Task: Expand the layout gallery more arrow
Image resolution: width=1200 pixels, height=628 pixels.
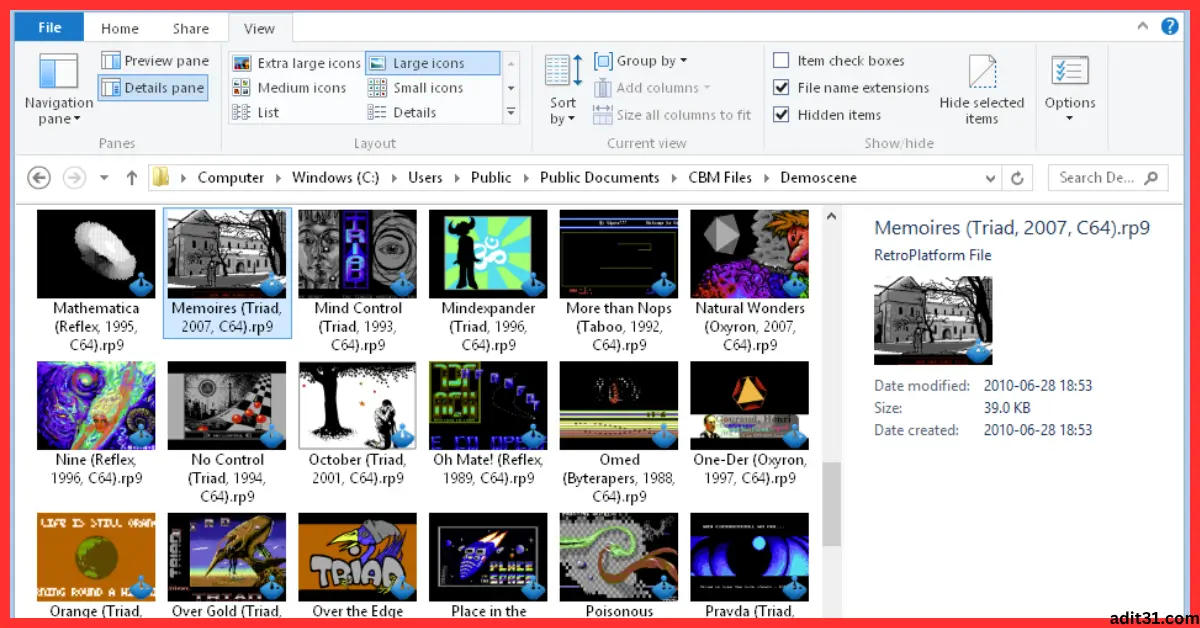Action: coord(511,112)
